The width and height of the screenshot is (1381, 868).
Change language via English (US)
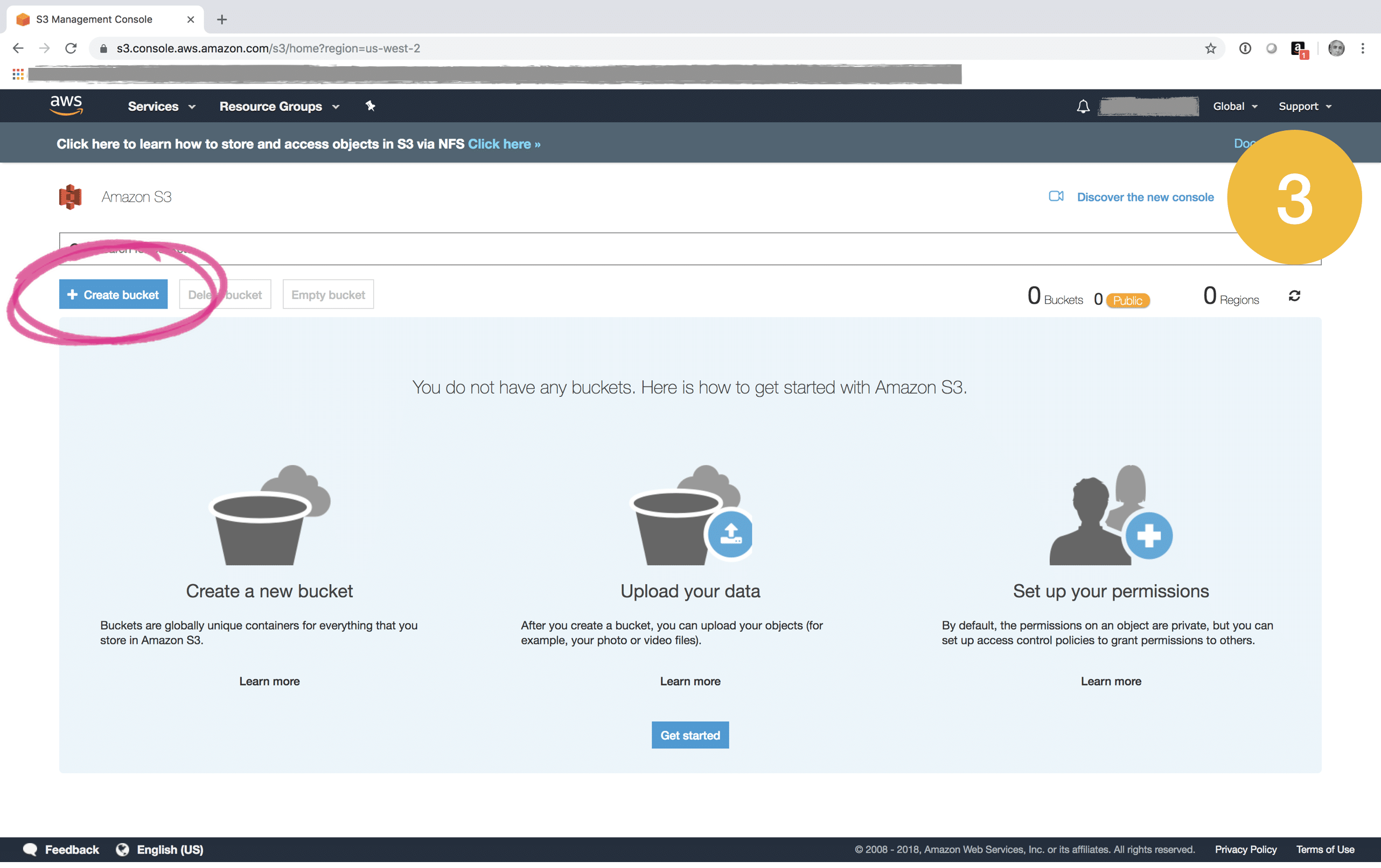click(x=170, y=850)
